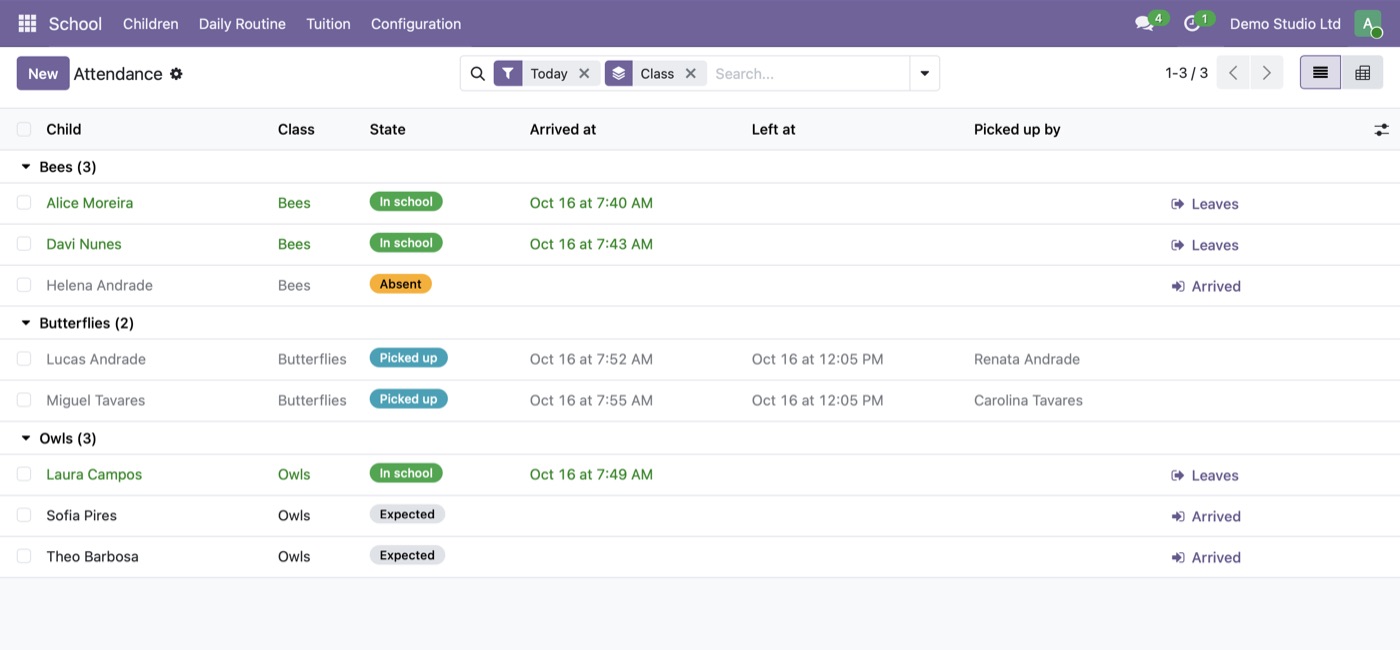Open the Configuration menu

[416, 23]
